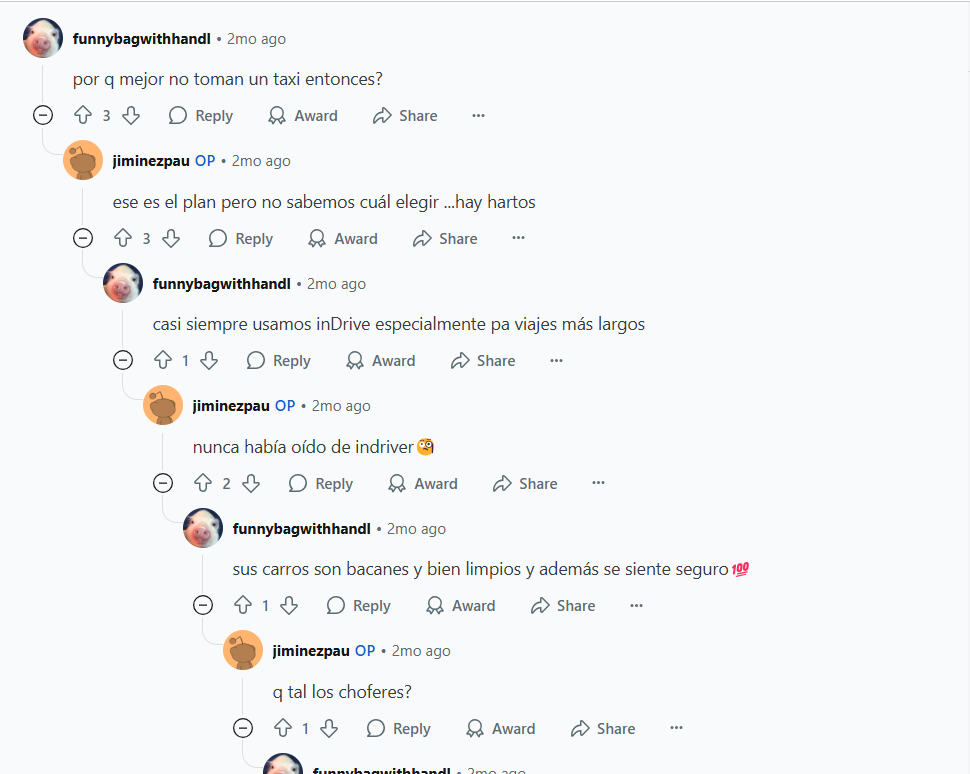This screenshot has height=774, width=970.
Task: Downvote the "ese es el plan" comment
Action: point(171,239)
